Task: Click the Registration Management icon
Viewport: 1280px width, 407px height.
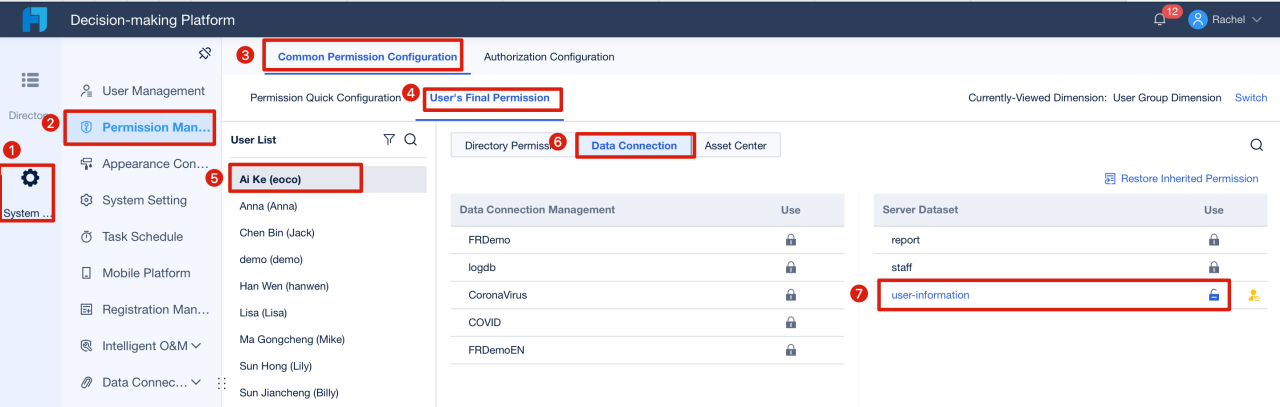Action: tap(86, 310)
